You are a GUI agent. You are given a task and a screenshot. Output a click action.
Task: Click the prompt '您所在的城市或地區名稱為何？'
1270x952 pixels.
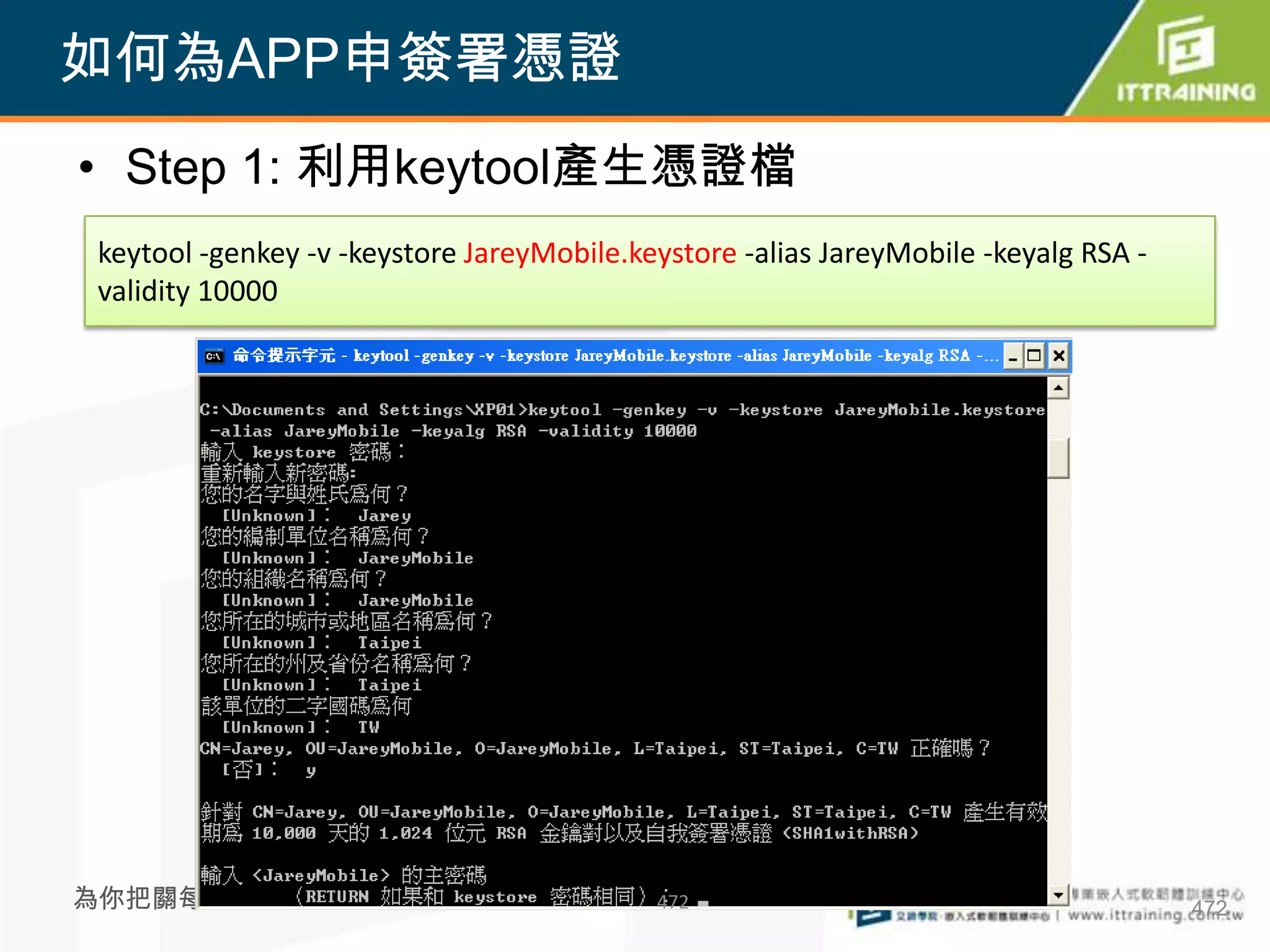347,621
